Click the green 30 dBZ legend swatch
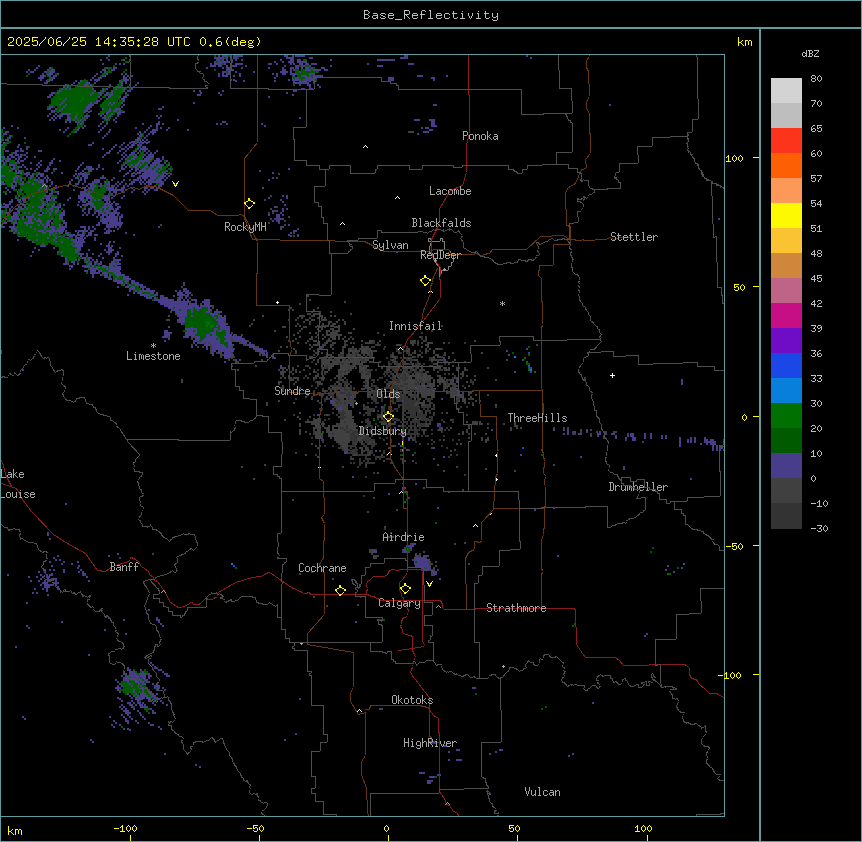The image size is (862, 842). point(786,416)
